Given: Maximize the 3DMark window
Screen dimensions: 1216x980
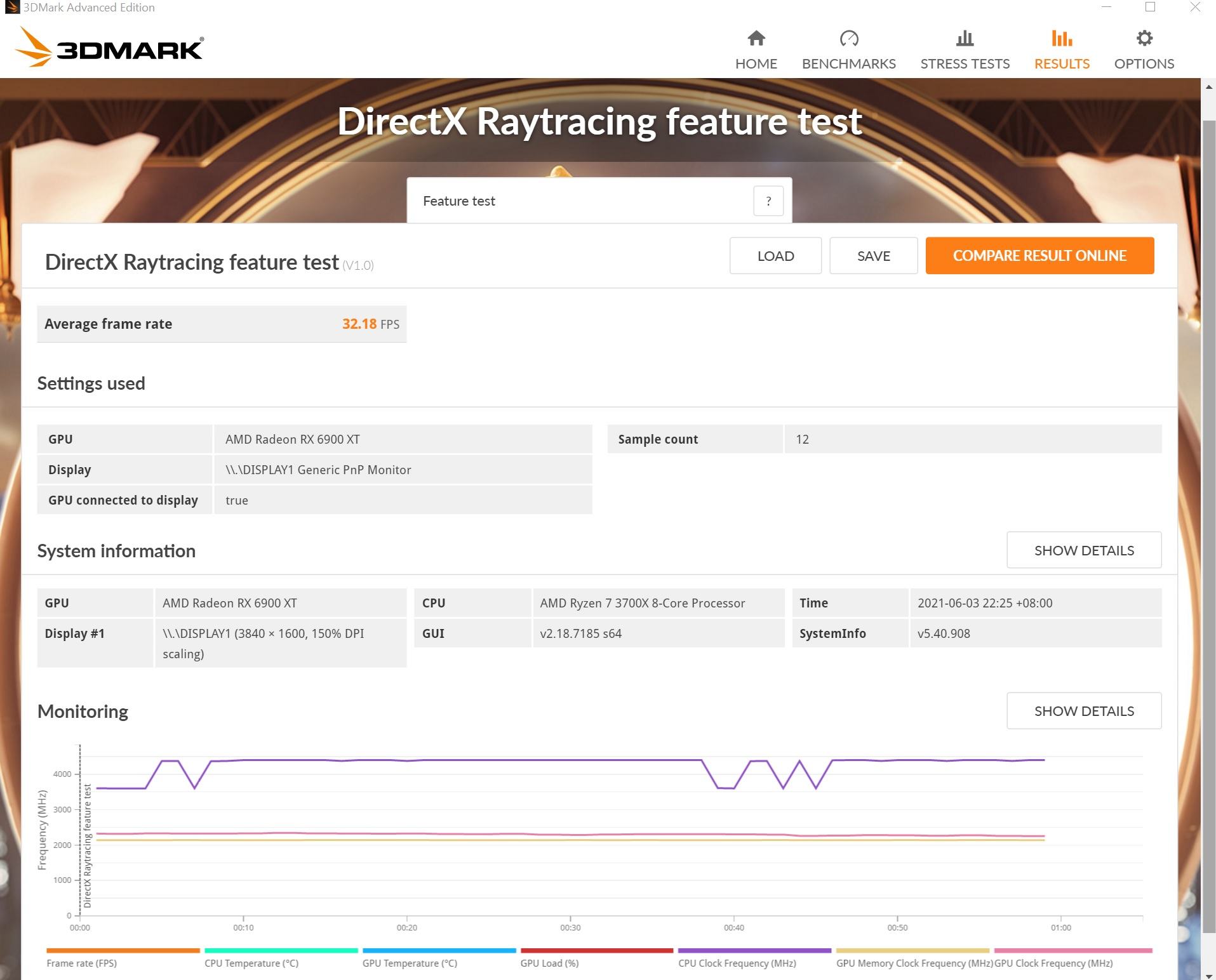Looking at the screenshot, I should (1150, 8).
